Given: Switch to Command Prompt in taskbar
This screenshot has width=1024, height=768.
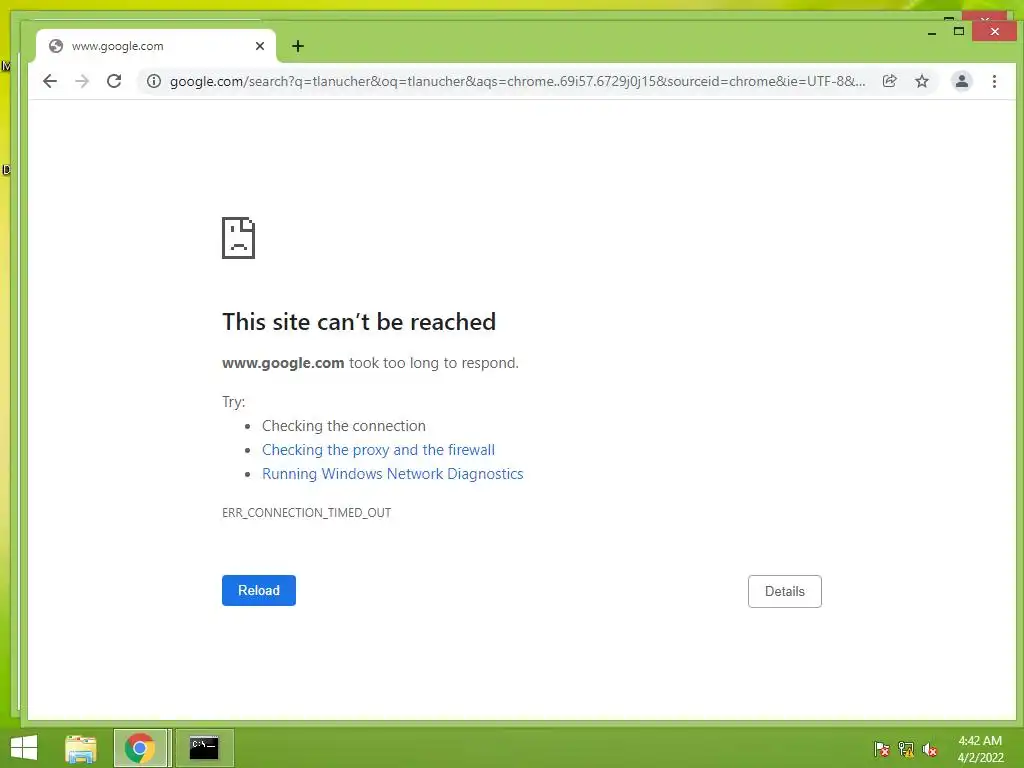Looking at the screenshot, I should (x=204, y=748).
